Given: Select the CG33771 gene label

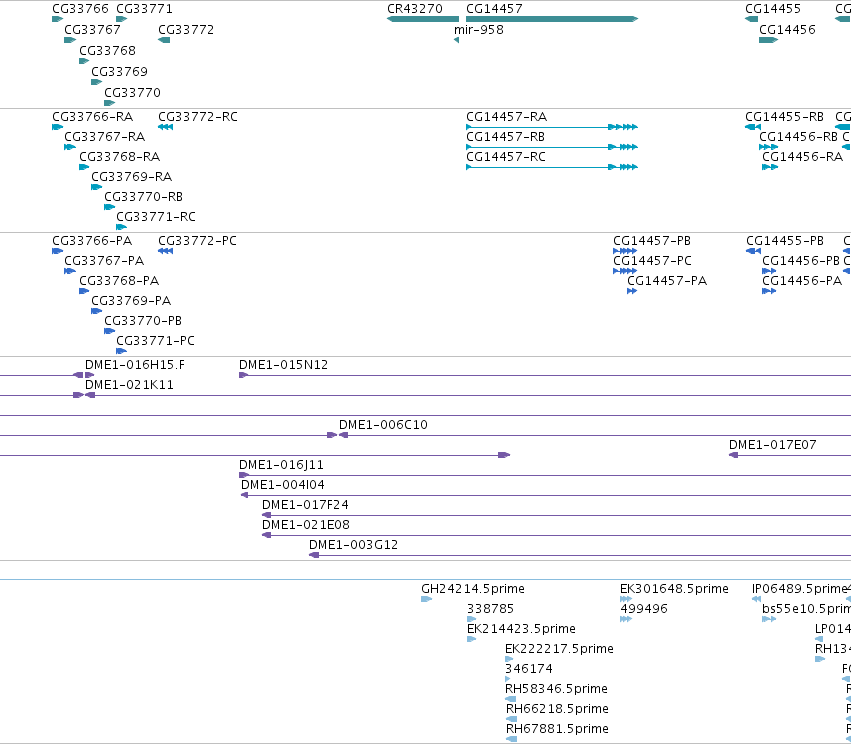Looking at the screenshot, I should pos(144,9).
